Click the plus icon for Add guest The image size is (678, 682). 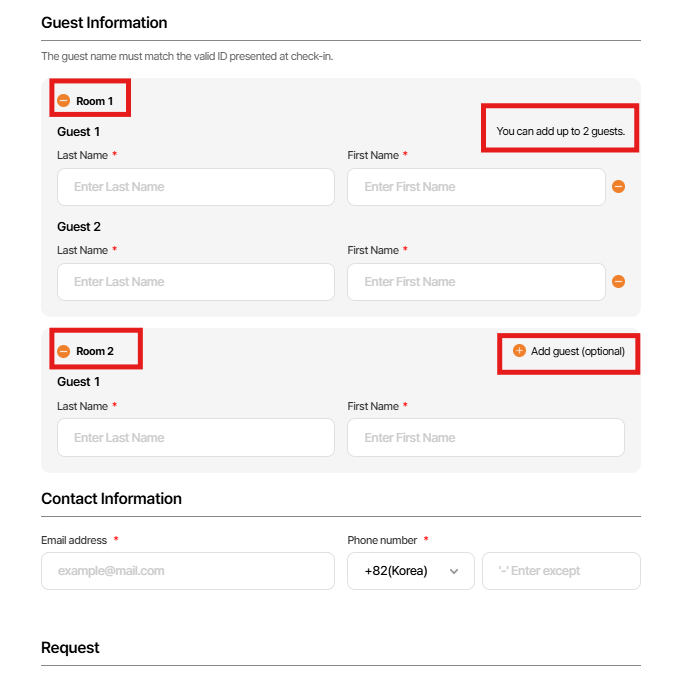click(519, 351)
